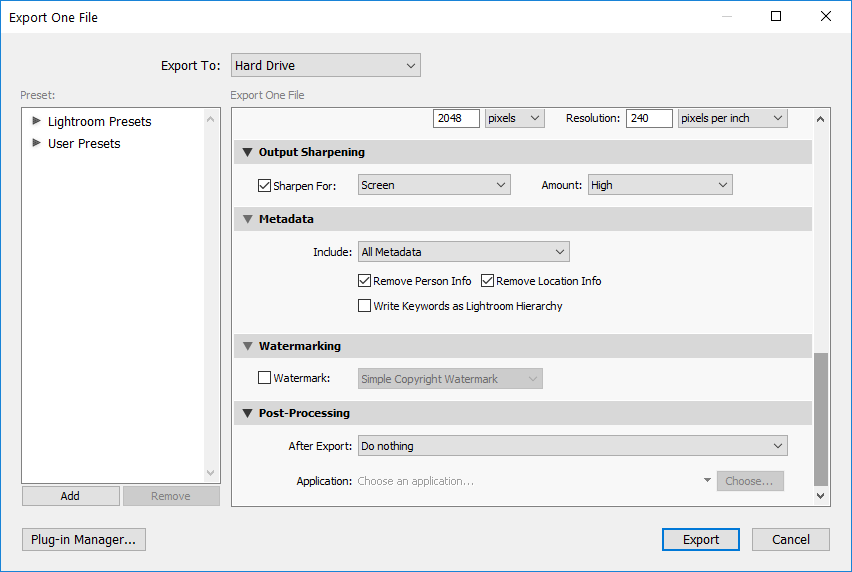Collapse the Post-Processing section triangle
The height and width of the screenshot is (572, 852).
[247, 413]
